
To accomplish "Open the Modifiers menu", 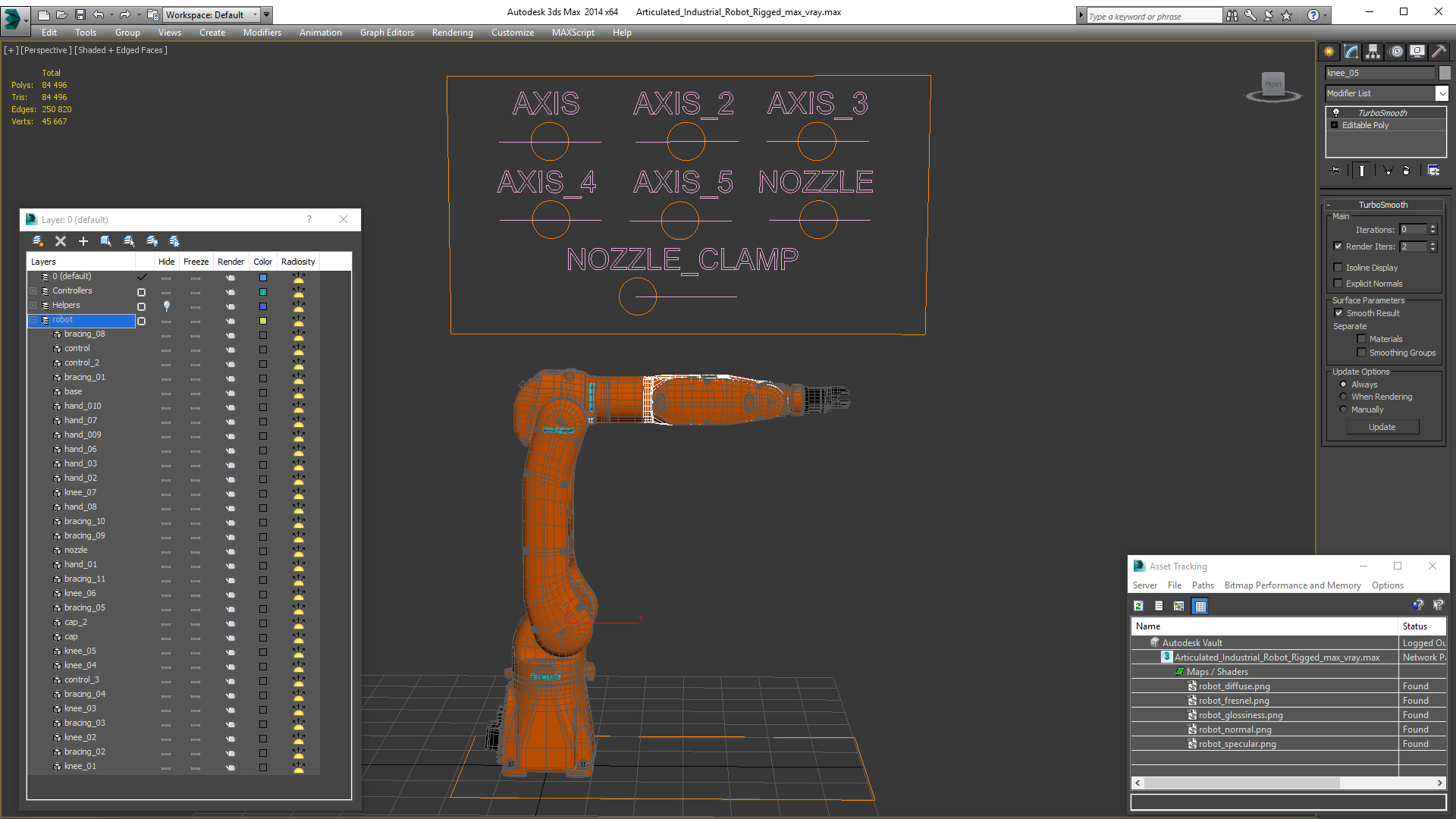I will click(x=262, y=33).
